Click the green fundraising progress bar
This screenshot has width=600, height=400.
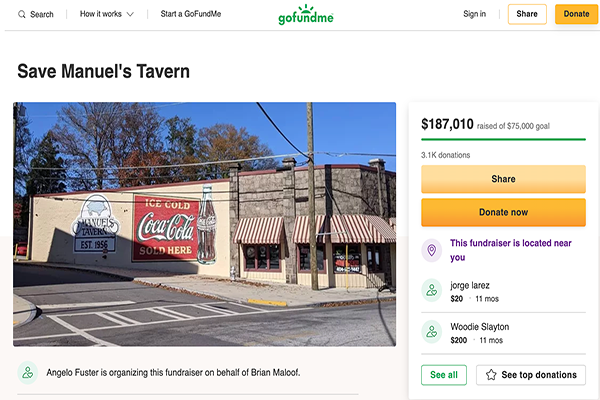503,139
